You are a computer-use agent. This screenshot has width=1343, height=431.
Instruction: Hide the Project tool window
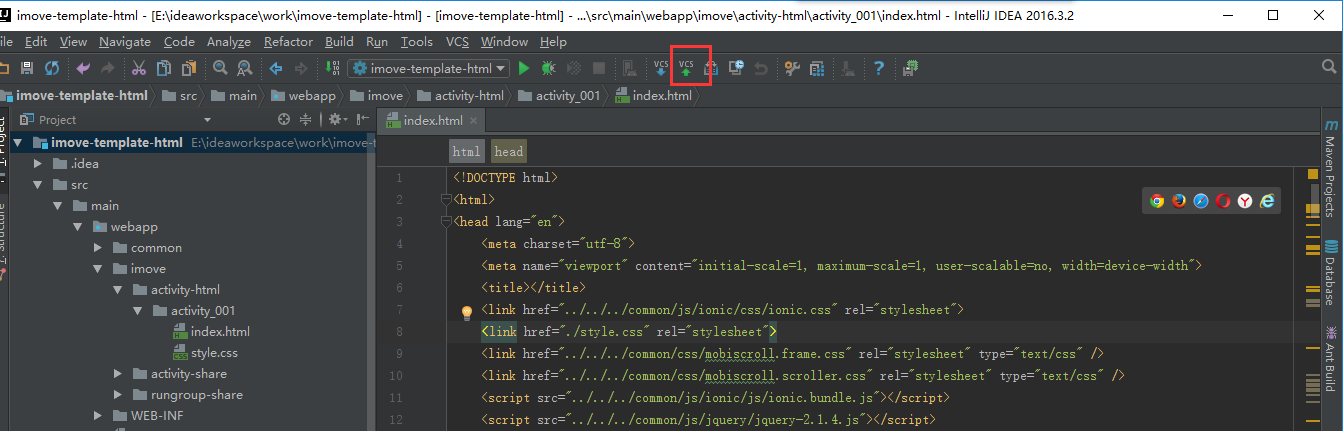[x=361, y=119]
